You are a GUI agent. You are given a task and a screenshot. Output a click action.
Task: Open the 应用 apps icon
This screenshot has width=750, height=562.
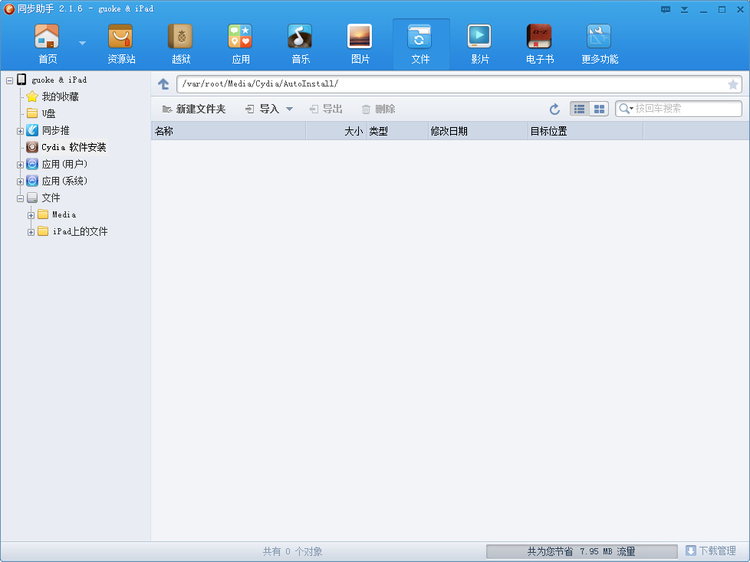(x=240, y=44)
